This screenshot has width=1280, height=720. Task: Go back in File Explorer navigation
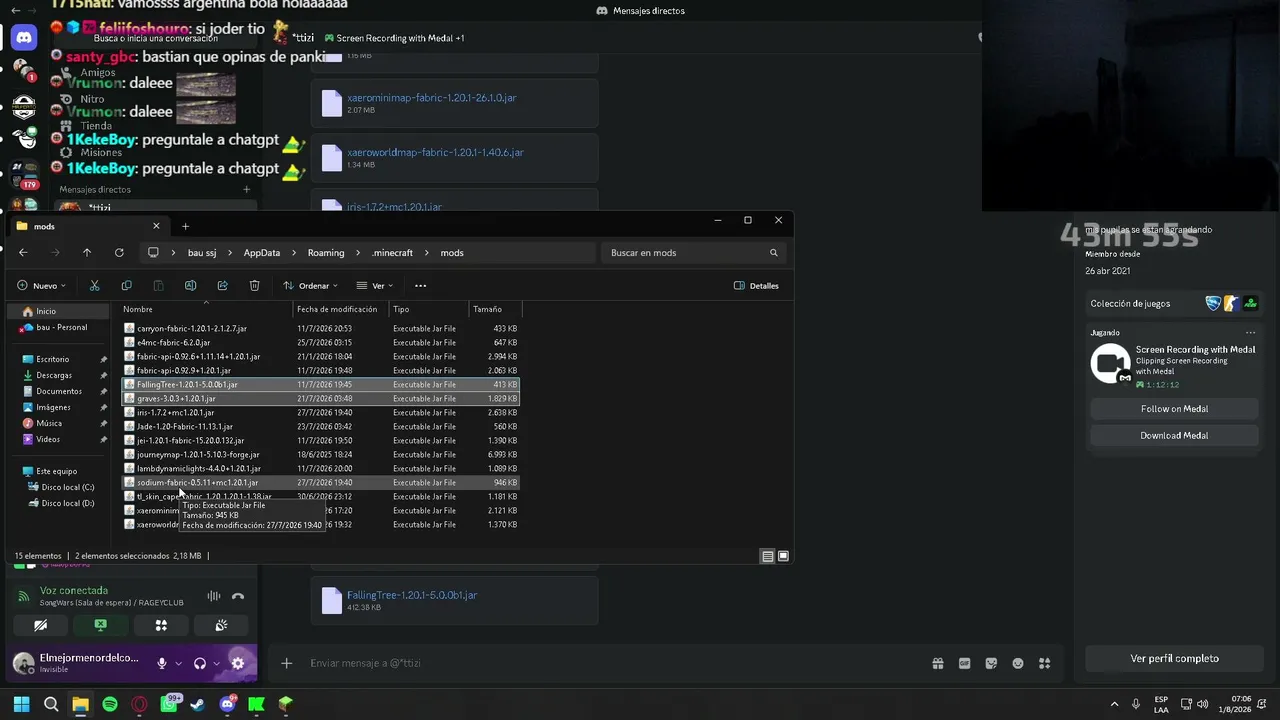click(23, 253)
